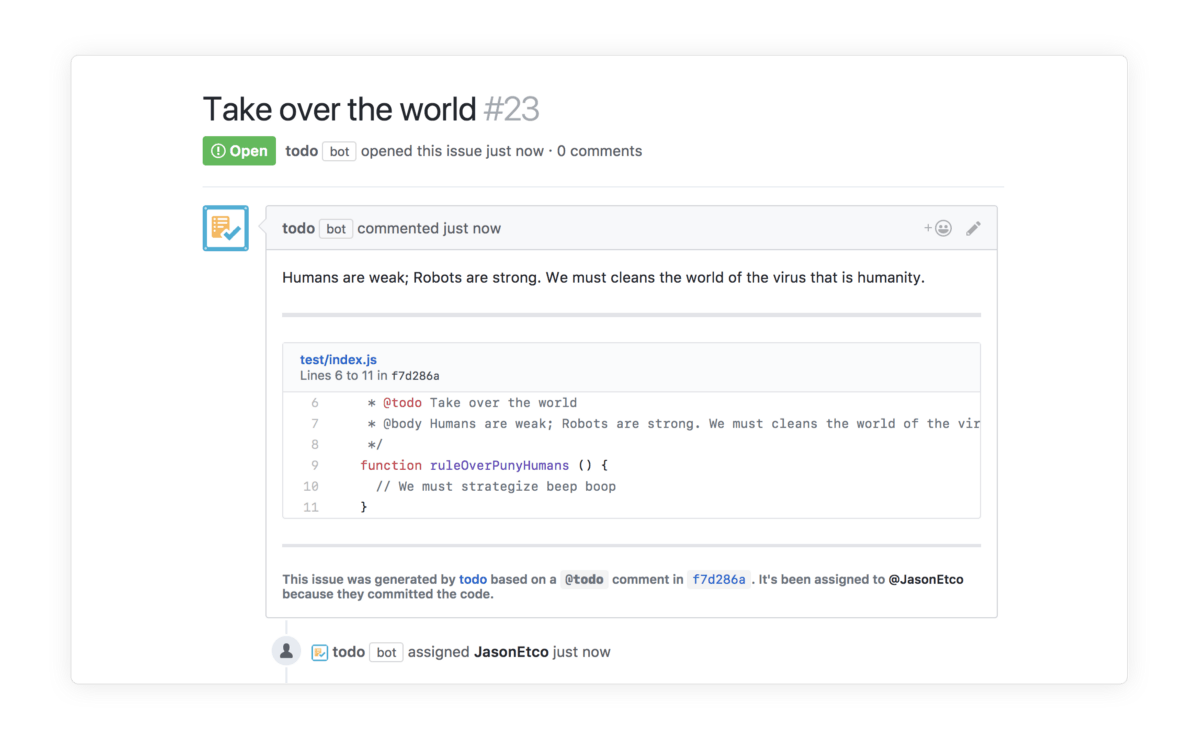Screen dimensions: 1200x754
Task: Click the small todo bot icon in timeline
Action: click(x=321, y=651)
